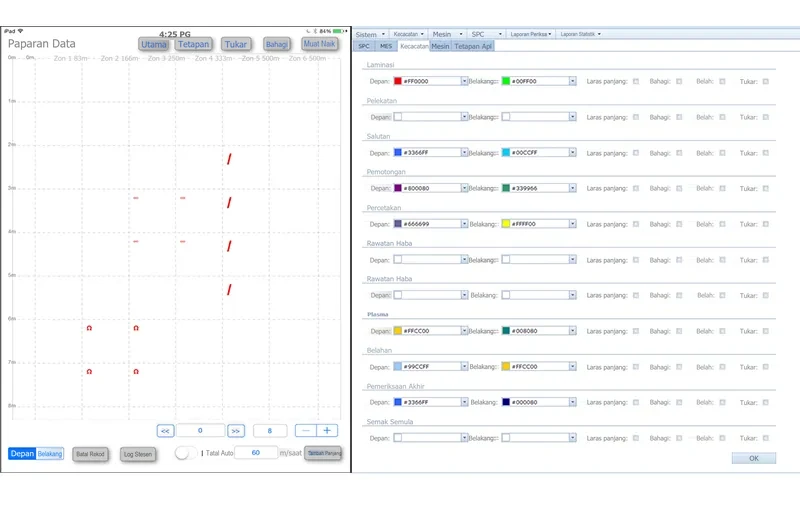Click the battery indicator in the iPad status bar
This screenshot has height=510, width=800.
click(337, 31)
